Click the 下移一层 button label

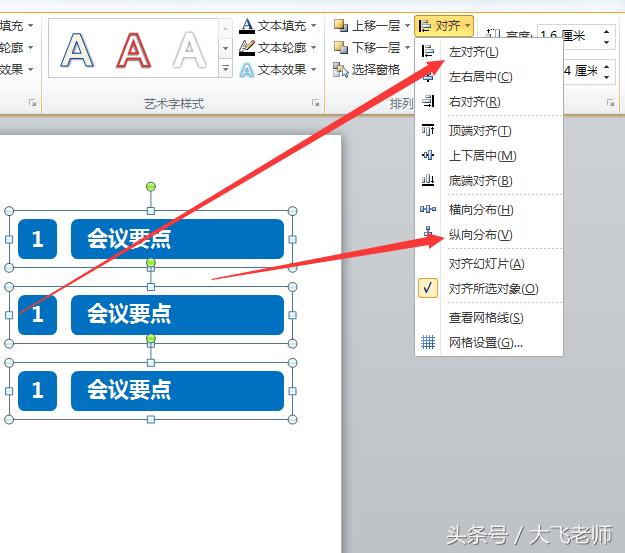376,48
